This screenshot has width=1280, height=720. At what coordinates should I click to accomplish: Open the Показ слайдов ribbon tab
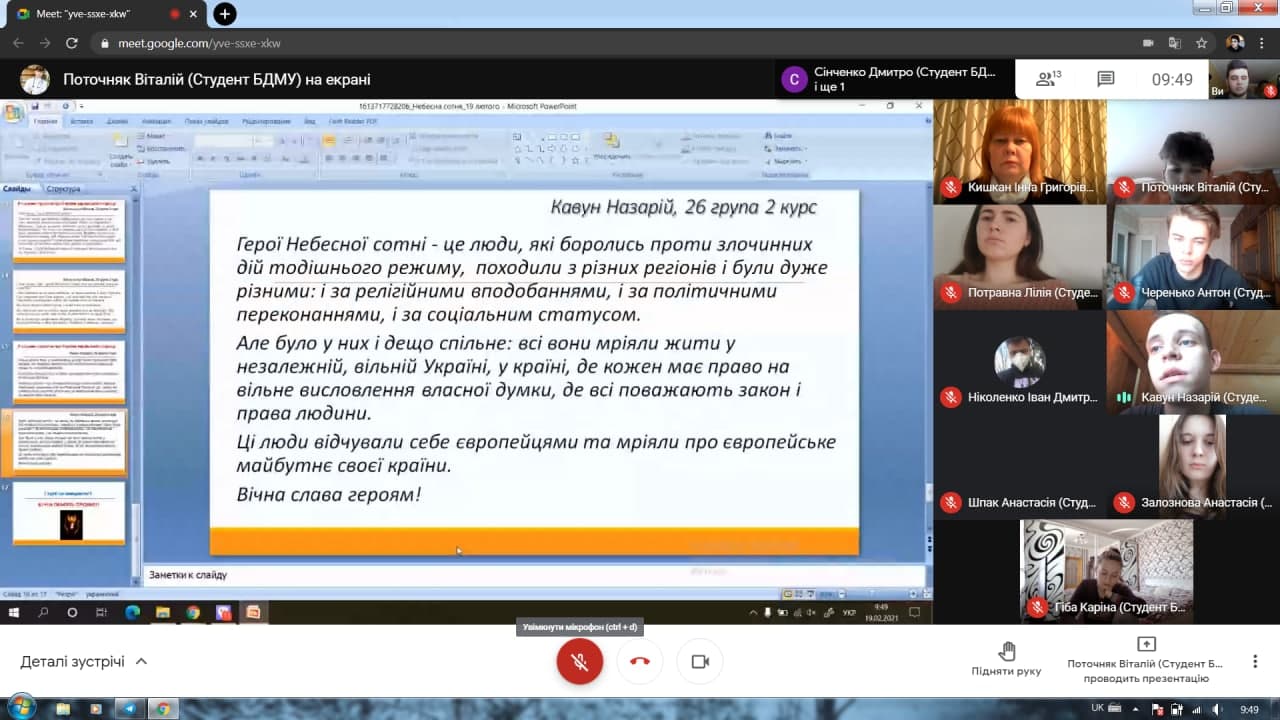tap(206, 121)
